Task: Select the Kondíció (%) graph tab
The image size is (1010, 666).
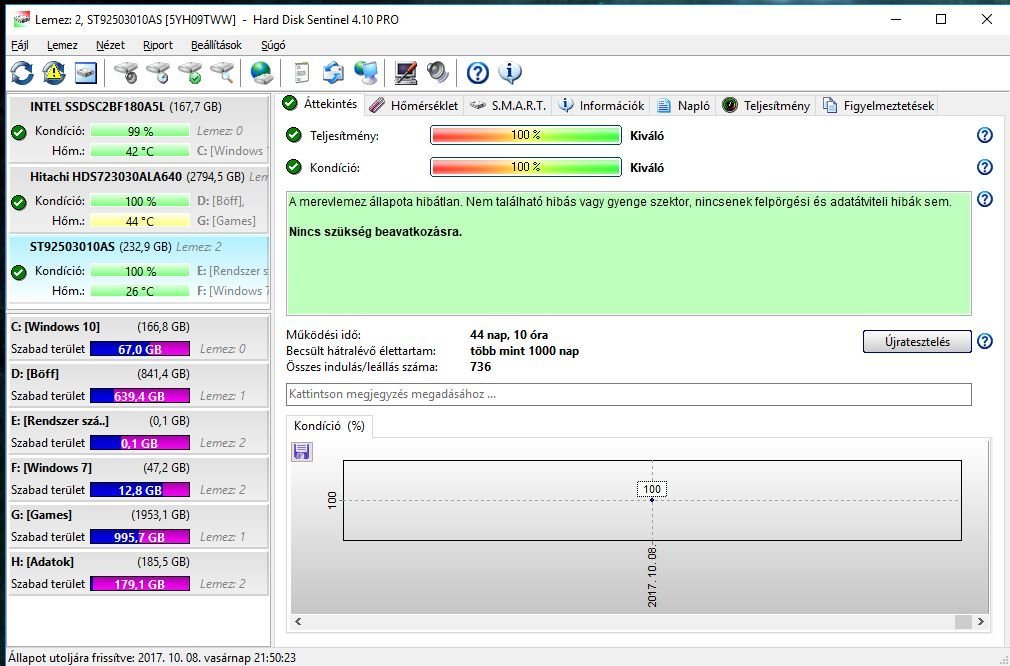Action: 329,426
